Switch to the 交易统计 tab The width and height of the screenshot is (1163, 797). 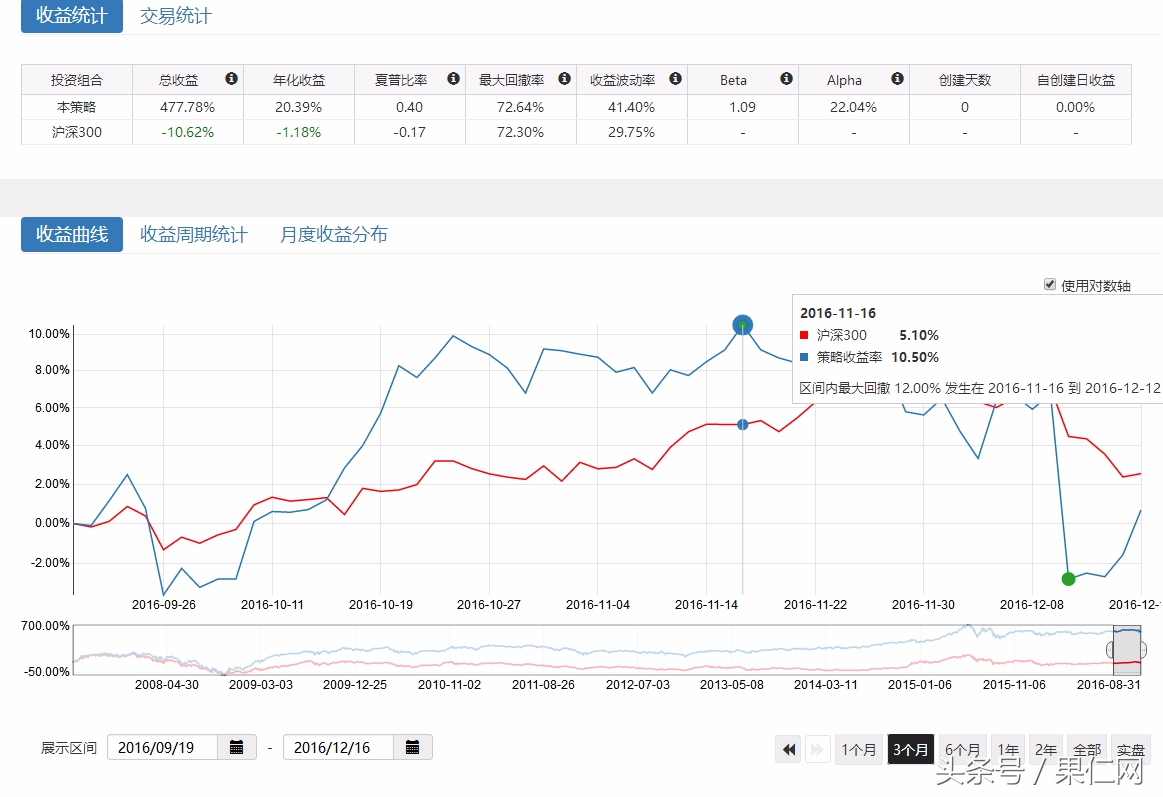(175, 16)
